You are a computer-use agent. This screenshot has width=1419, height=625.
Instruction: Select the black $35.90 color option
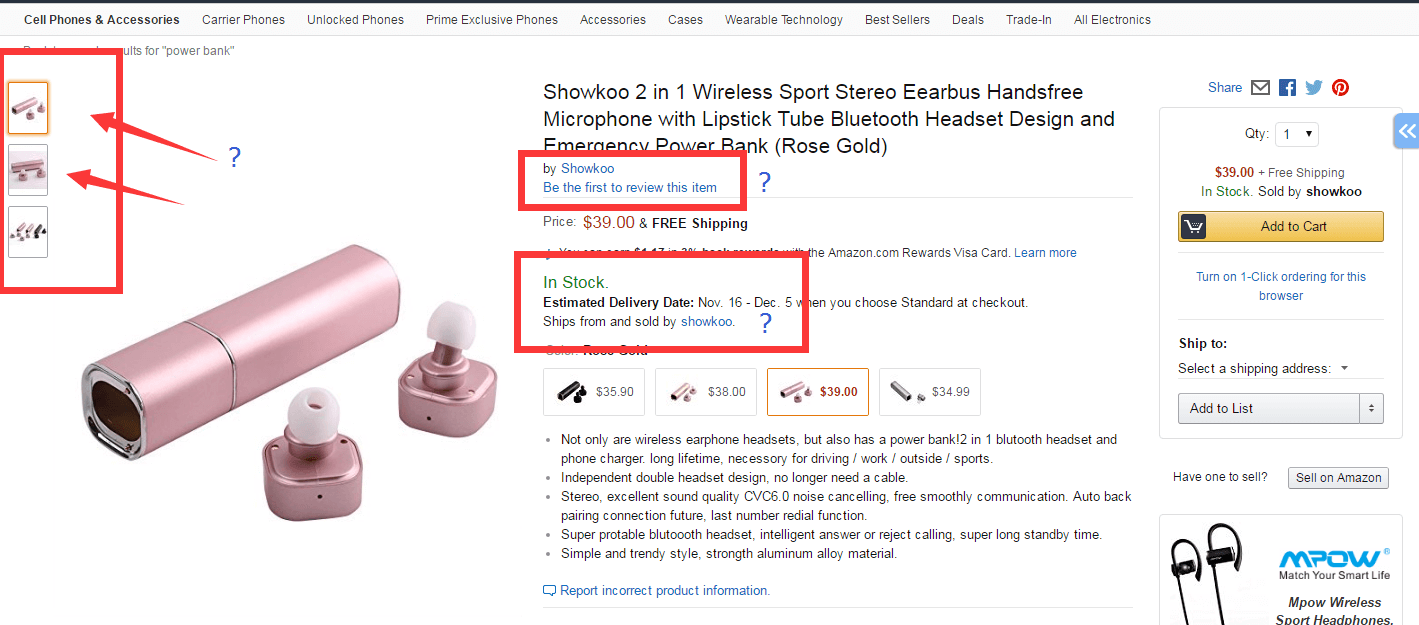click(x=594, y=392)
